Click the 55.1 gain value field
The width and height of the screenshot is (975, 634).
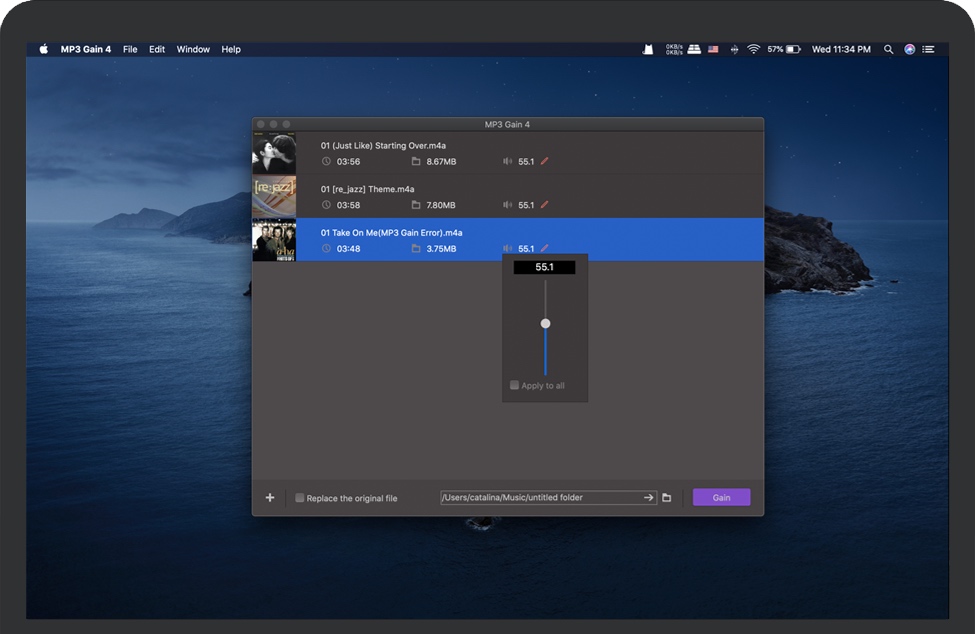545,268
